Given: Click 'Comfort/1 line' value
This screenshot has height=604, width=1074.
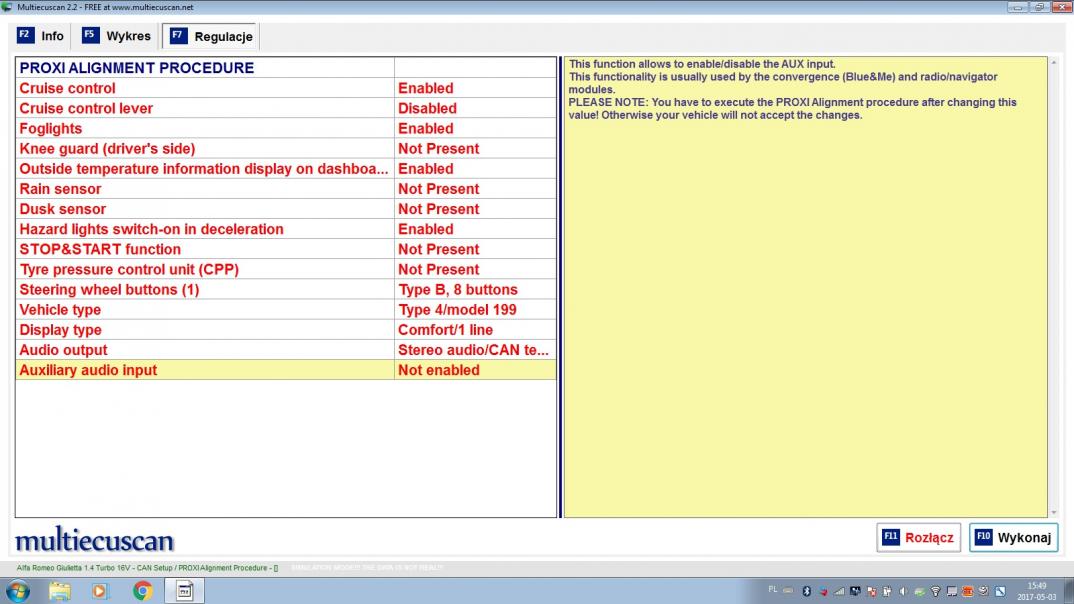Looking at the screenshot, I should pos(445,330).
